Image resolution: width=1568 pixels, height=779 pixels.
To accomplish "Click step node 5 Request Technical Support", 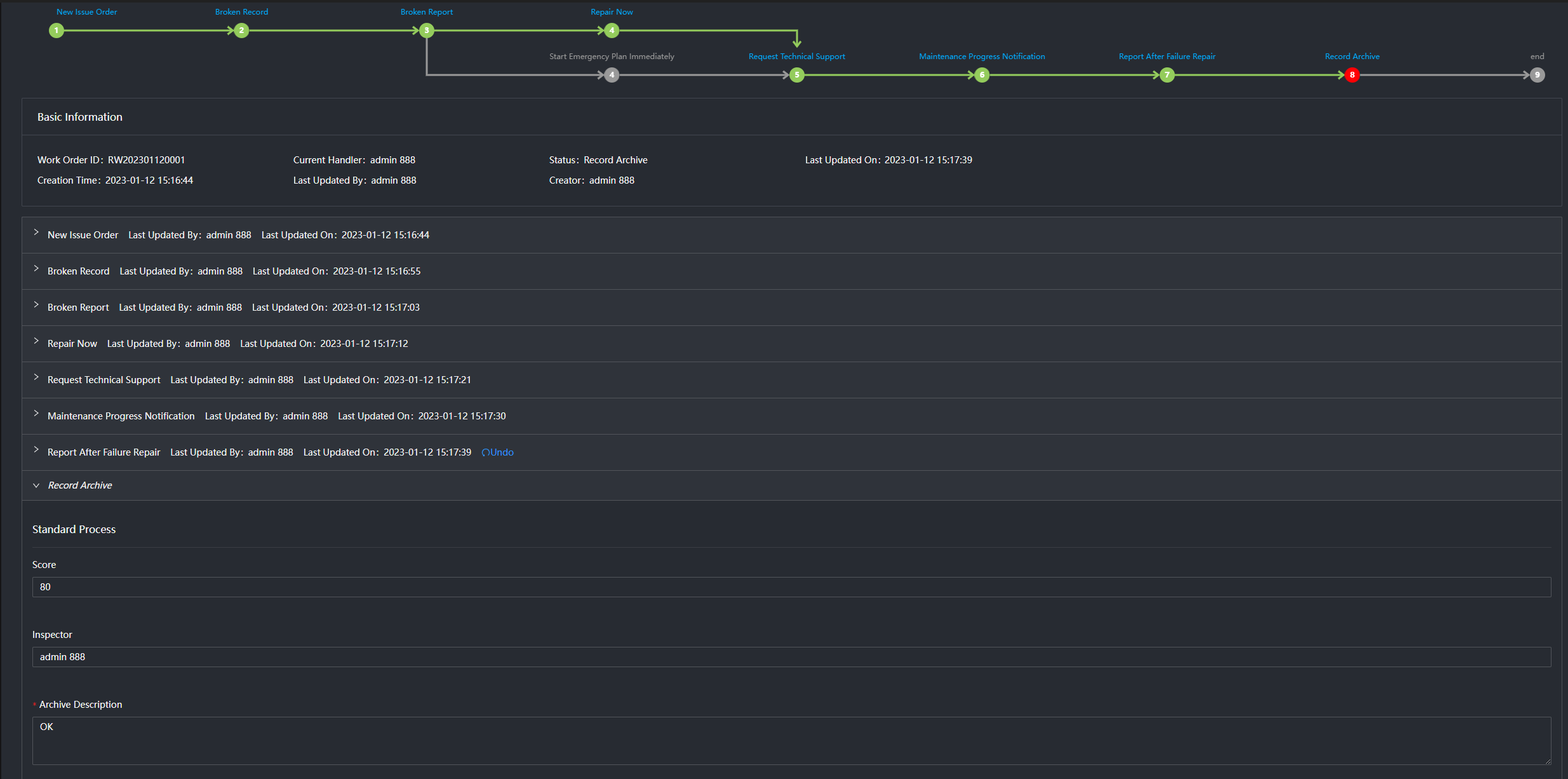I will tap(796, 74).
